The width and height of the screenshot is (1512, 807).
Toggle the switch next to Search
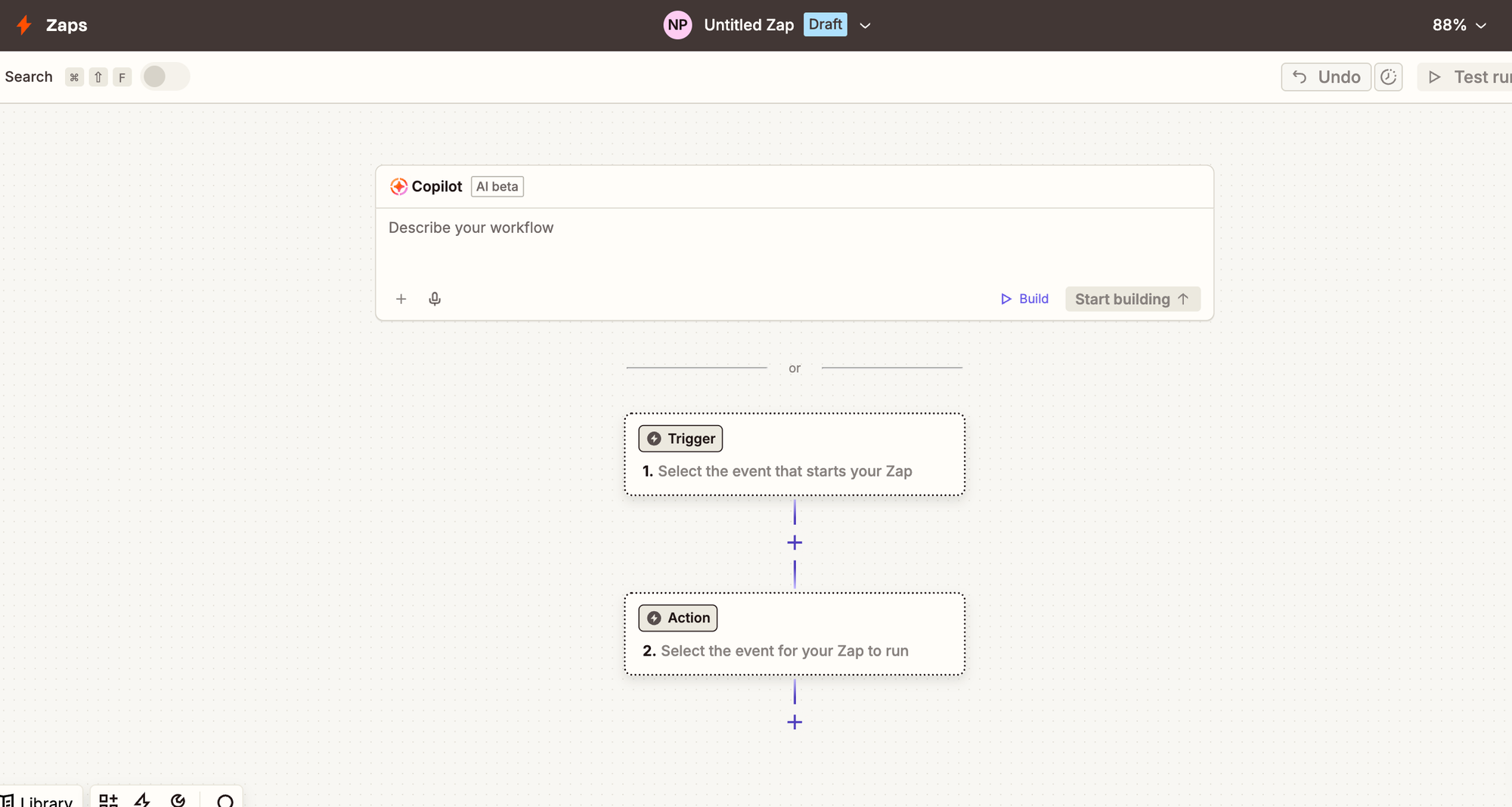[x=165, y=77]
